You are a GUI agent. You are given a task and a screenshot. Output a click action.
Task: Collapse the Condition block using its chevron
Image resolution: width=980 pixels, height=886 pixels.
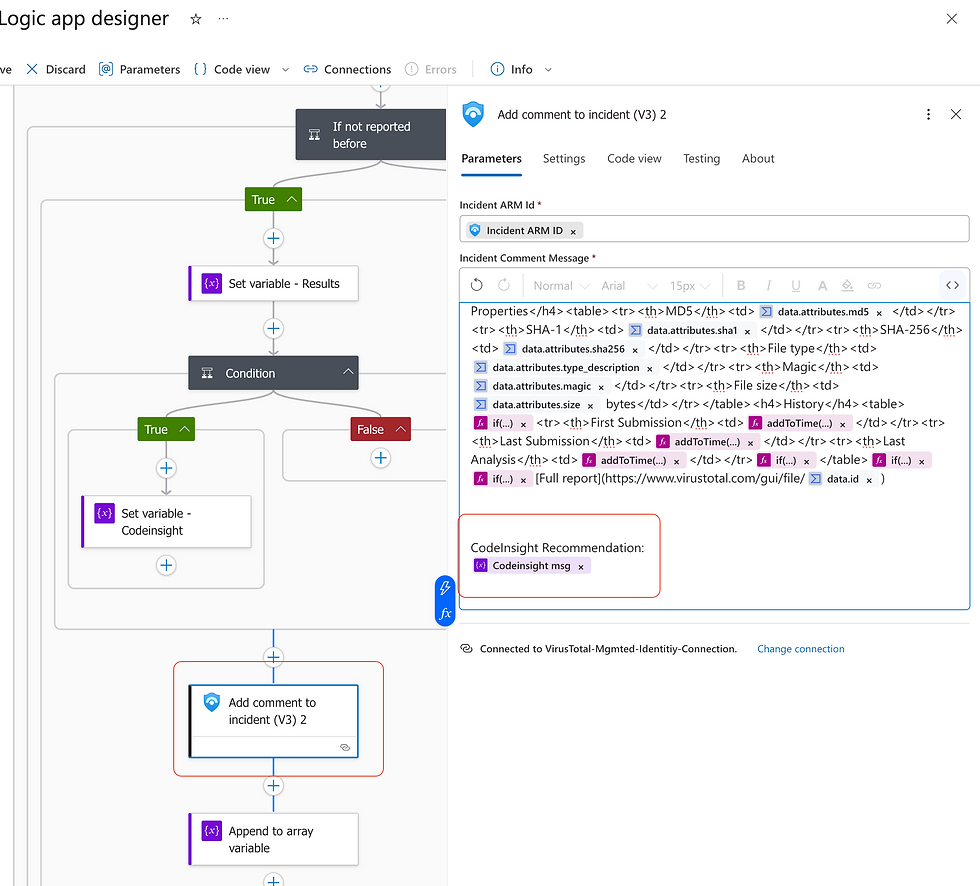click(x=348, y=373)
